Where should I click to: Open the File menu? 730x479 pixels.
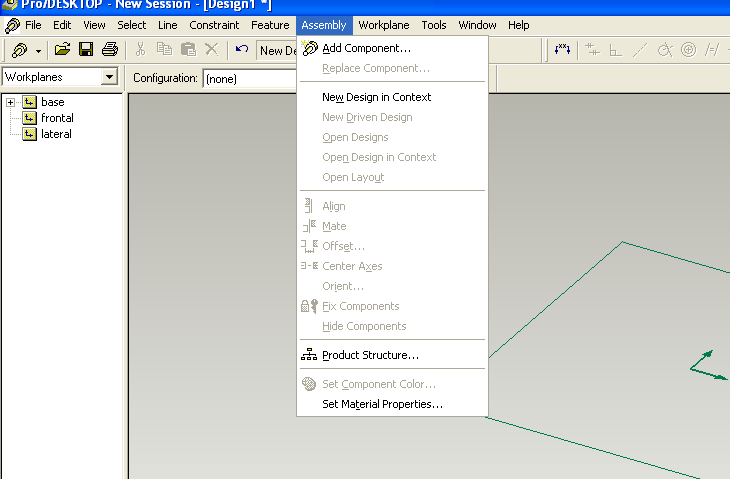click(x=33, y=25)
